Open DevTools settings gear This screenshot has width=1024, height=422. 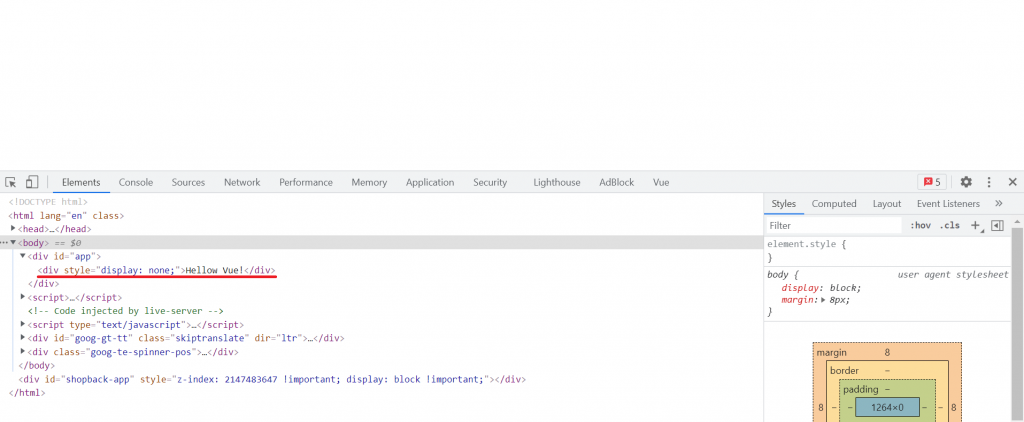[x=966, y=182]
